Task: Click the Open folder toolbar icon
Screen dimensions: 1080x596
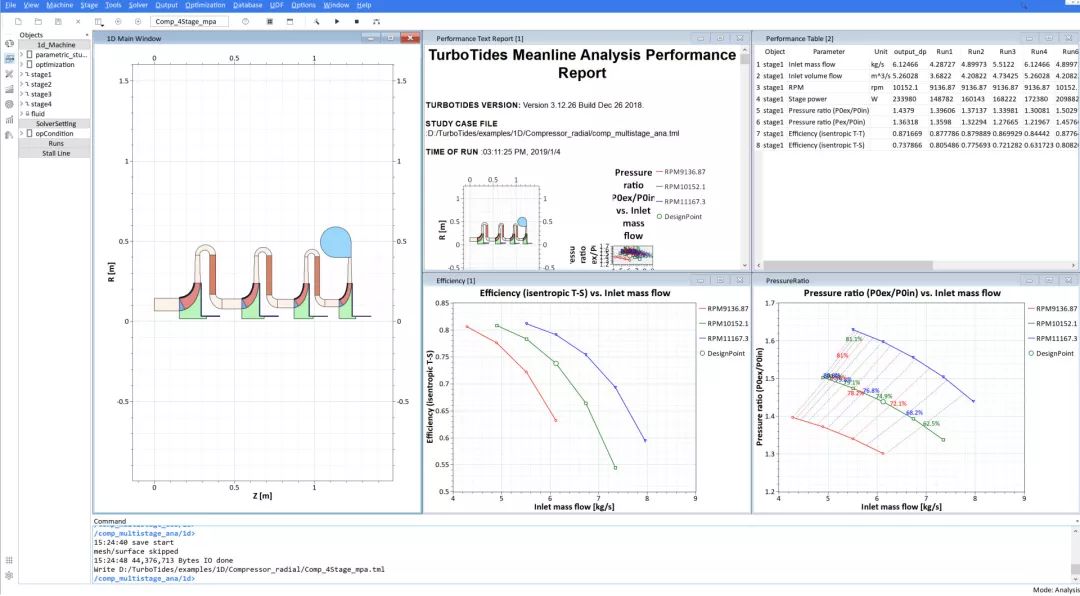Action: 38,21
